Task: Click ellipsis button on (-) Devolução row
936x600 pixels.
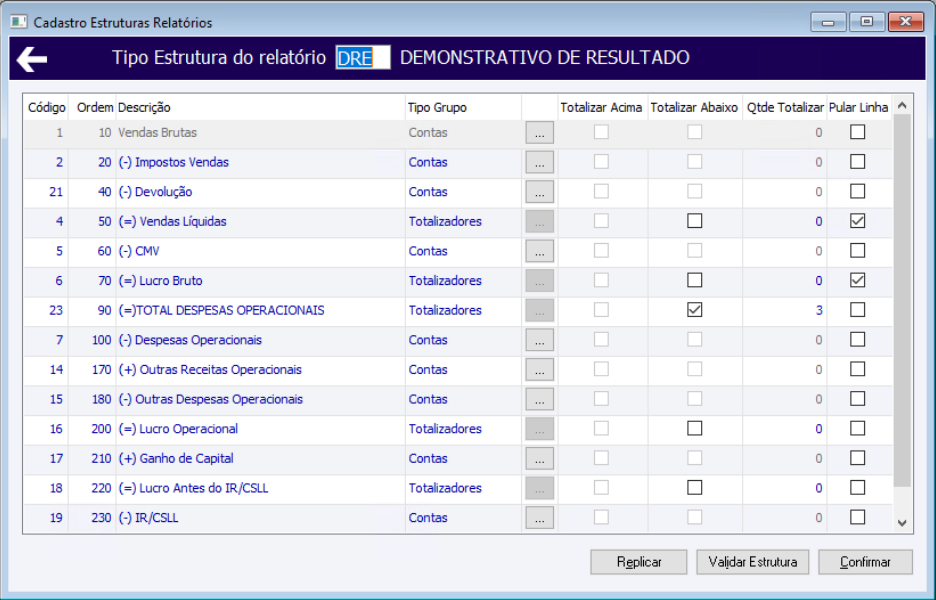Action: [x=539, y=192]
